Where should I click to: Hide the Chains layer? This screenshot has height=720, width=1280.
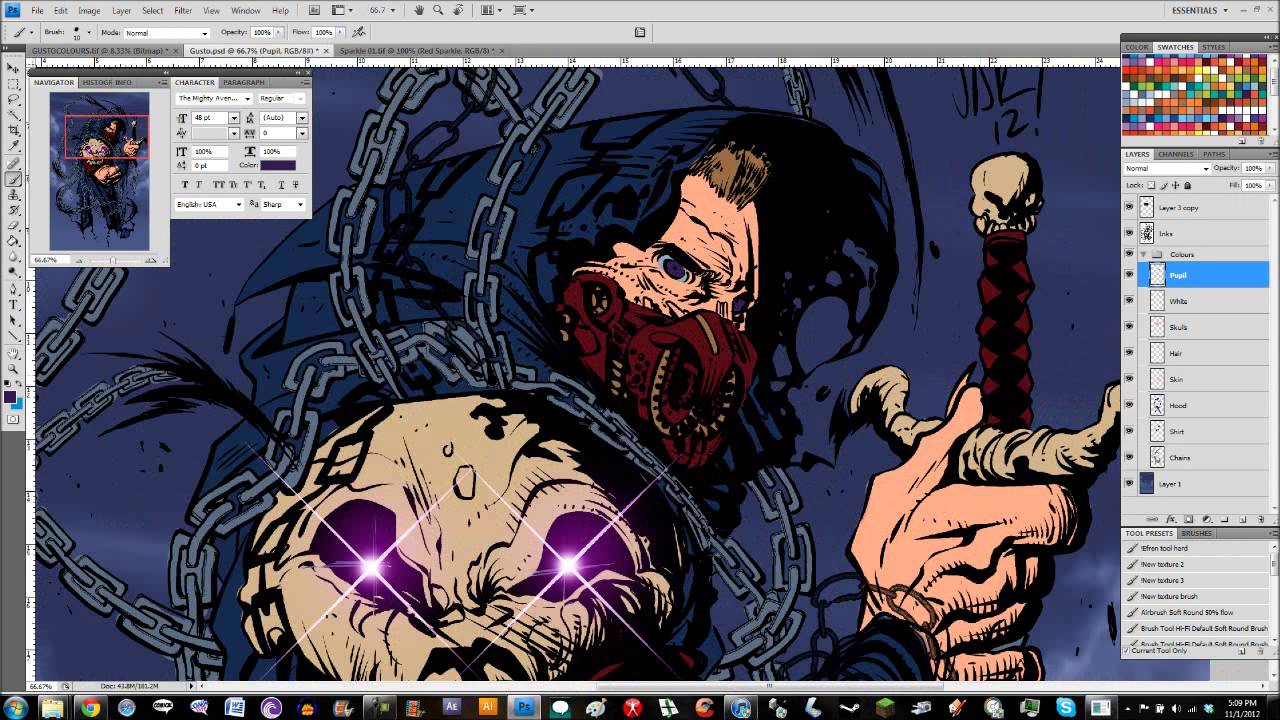1130,457
